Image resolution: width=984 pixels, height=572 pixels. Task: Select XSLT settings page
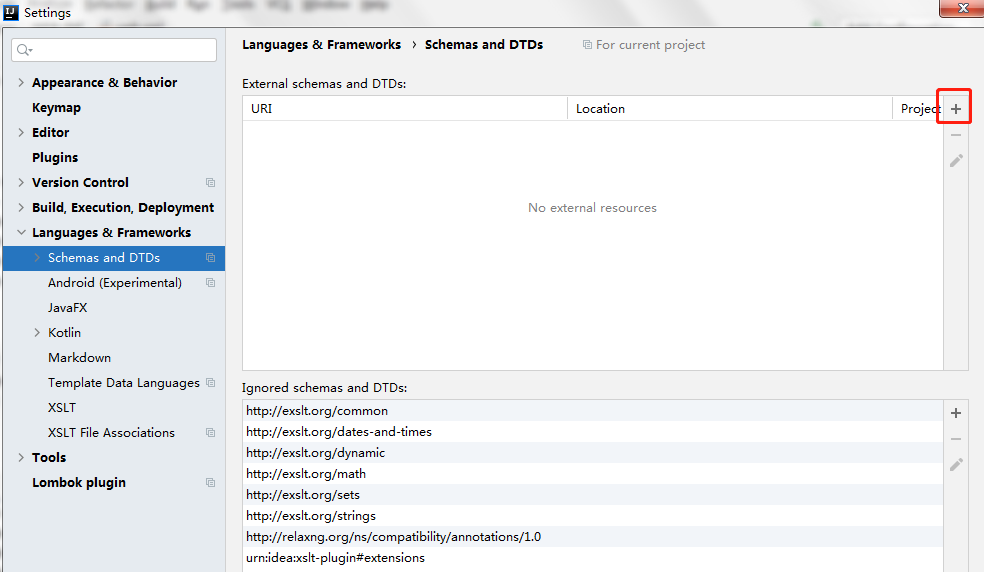click(x=62, y=407)
